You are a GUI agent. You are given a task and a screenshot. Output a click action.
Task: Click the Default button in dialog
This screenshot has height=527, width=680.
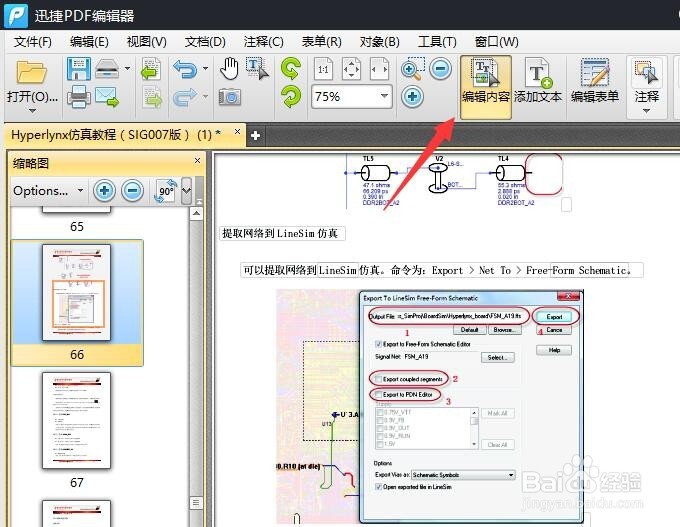pyautogui.click(x=469, y=330)
